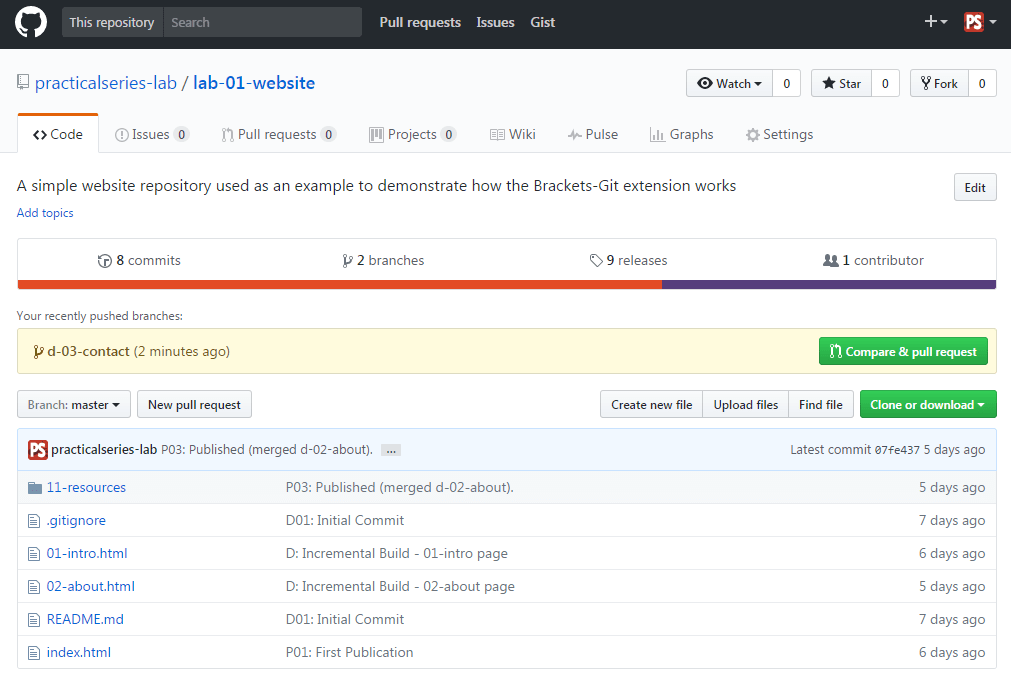
Task: Open the Graphs tab
Action: pyautogui.click(x=682, y=134)
